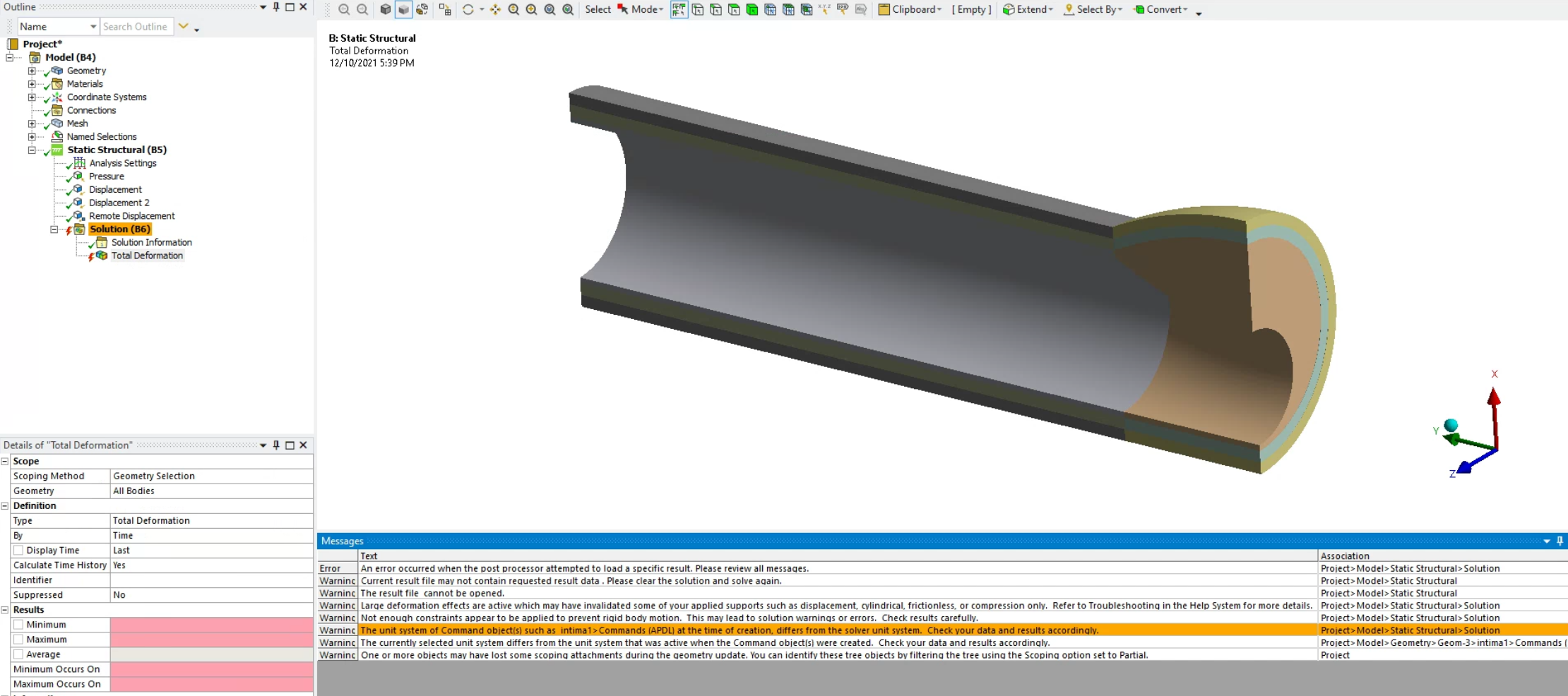Expand the Named Selections tree node
The height and width of the screenshot is (696, 1568).
(x=32, y=137)
